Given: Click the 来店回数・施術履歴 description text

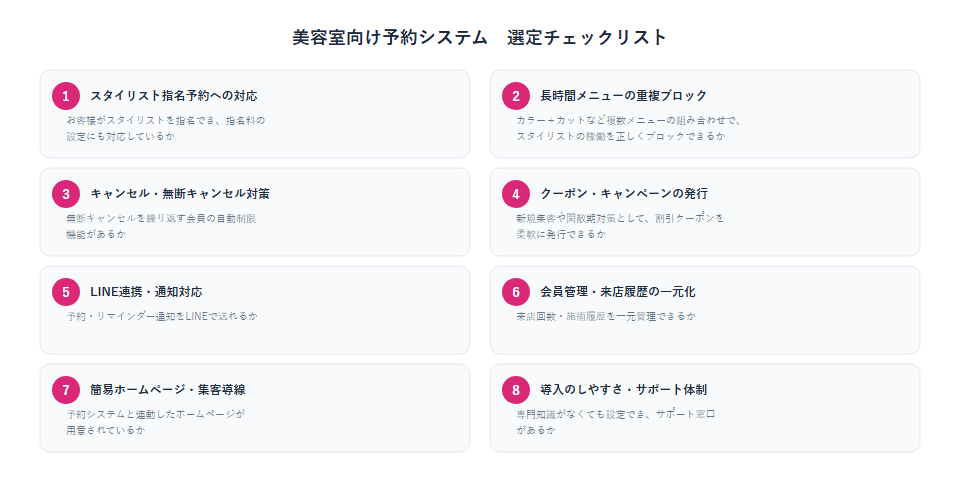Looking at the screenshot, I should pos(606,317).
